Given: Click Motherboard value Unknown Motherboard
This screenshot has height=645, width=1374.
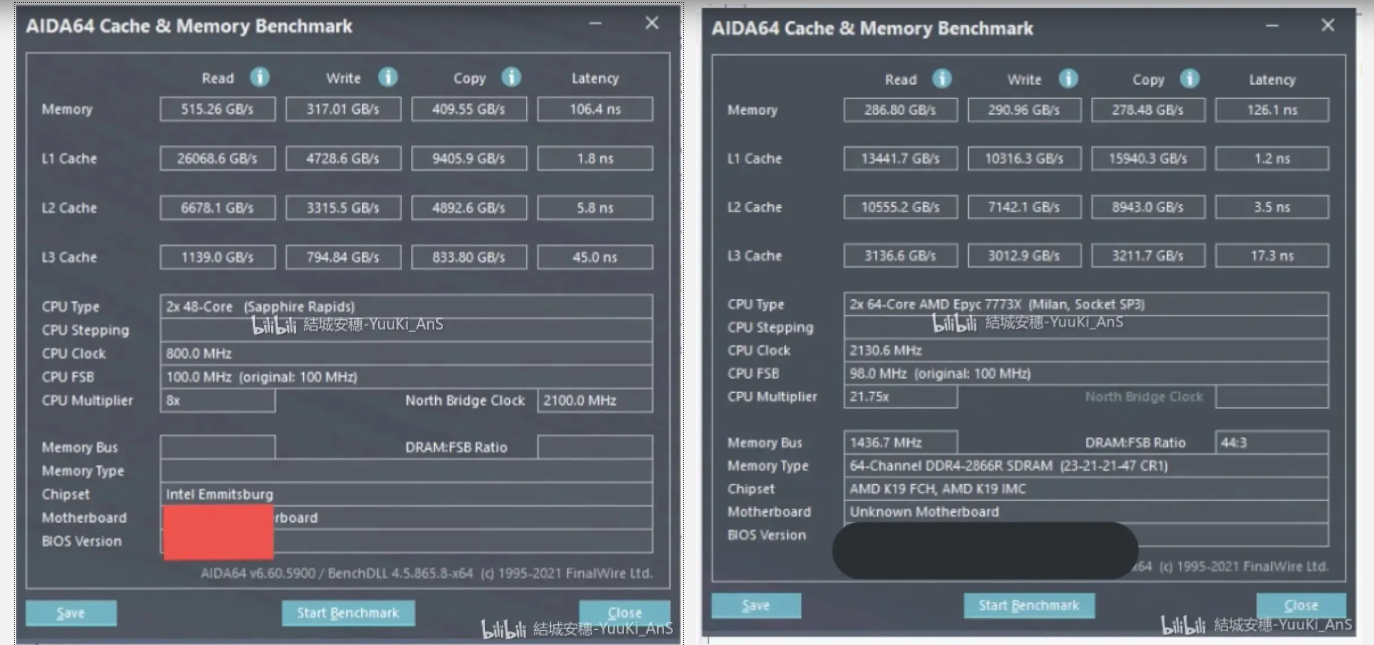Looking at the screenshot, I should pyautogui.click(x=1086, y=511).
